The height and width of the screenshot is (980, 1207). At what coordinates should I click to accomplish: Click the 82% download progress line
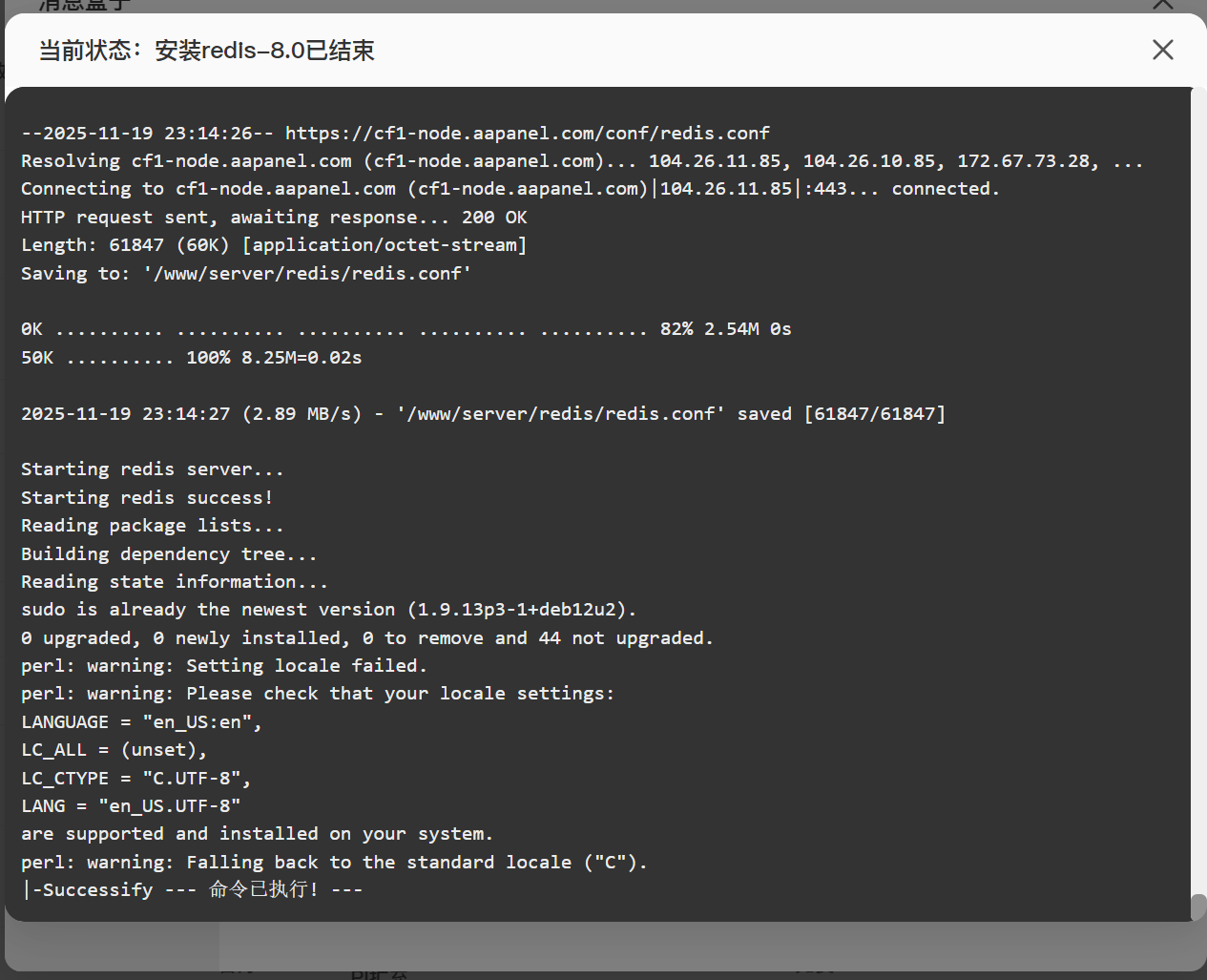(x=406, y=329)
